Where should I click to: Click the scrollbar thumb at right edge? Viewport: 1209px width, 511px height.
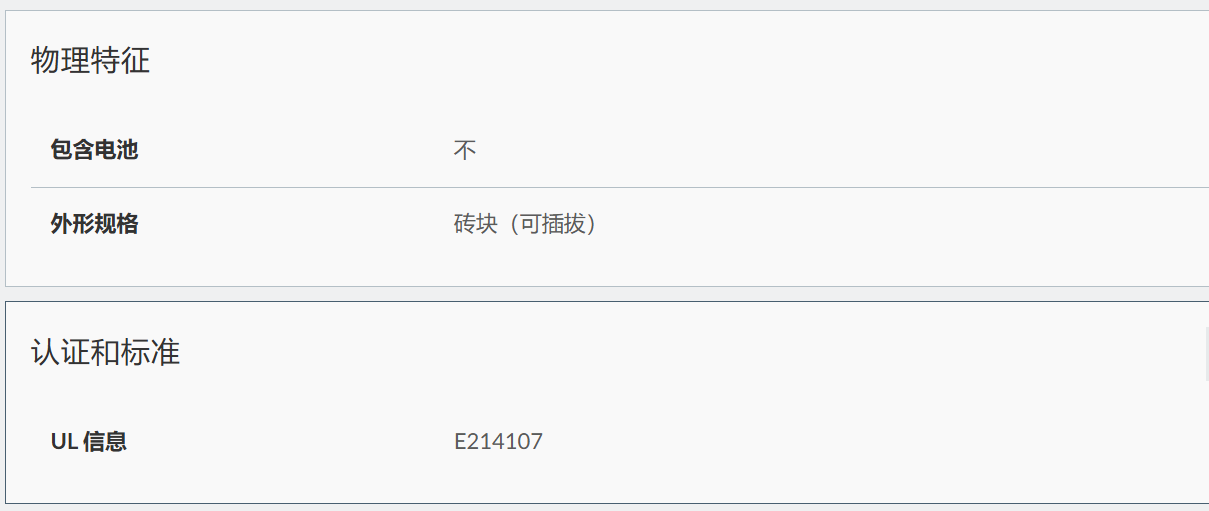click(x=1206, y=353)
